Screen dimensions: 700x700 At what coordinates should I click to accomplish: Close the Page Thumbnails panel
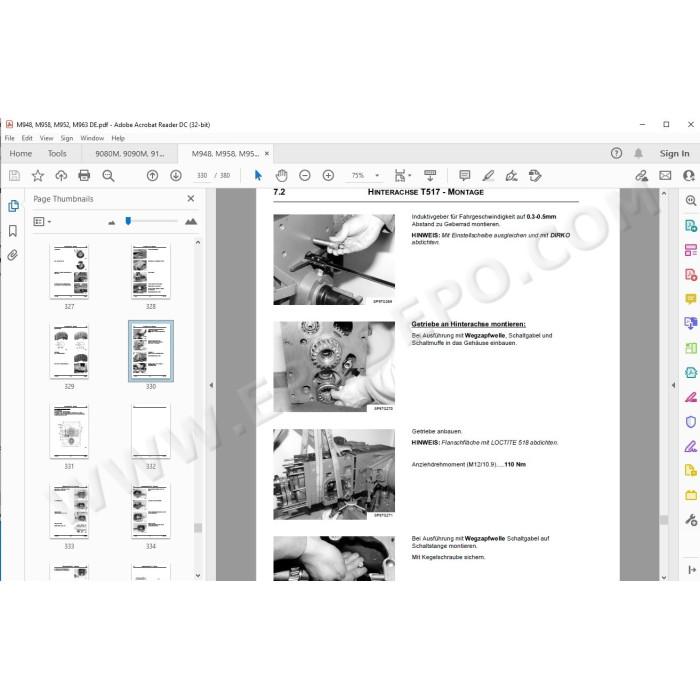[191, 198]
